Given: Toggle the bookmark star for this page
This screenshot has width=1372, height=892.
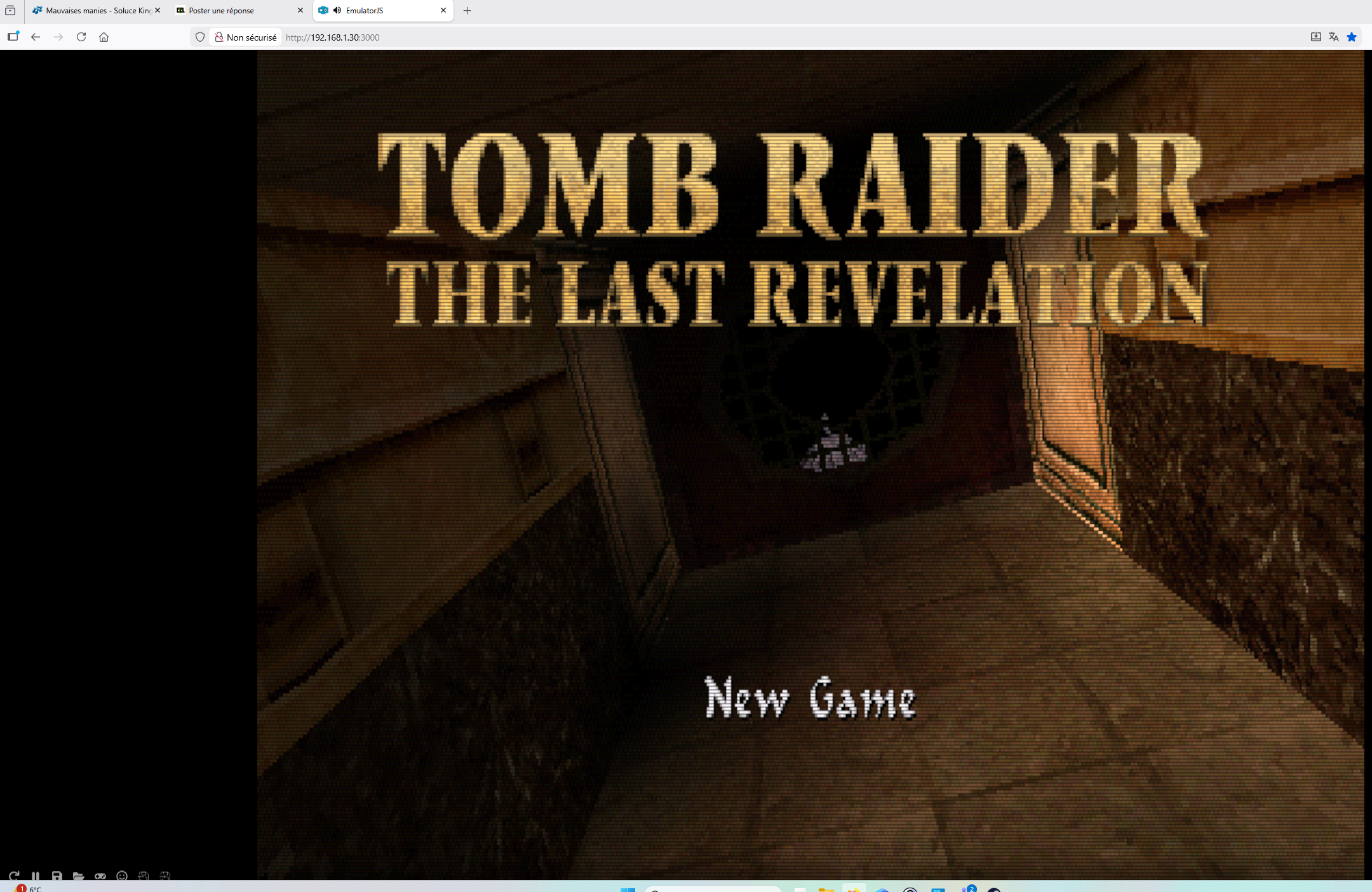Looking at the screenshot, I should pos(1352,37).
